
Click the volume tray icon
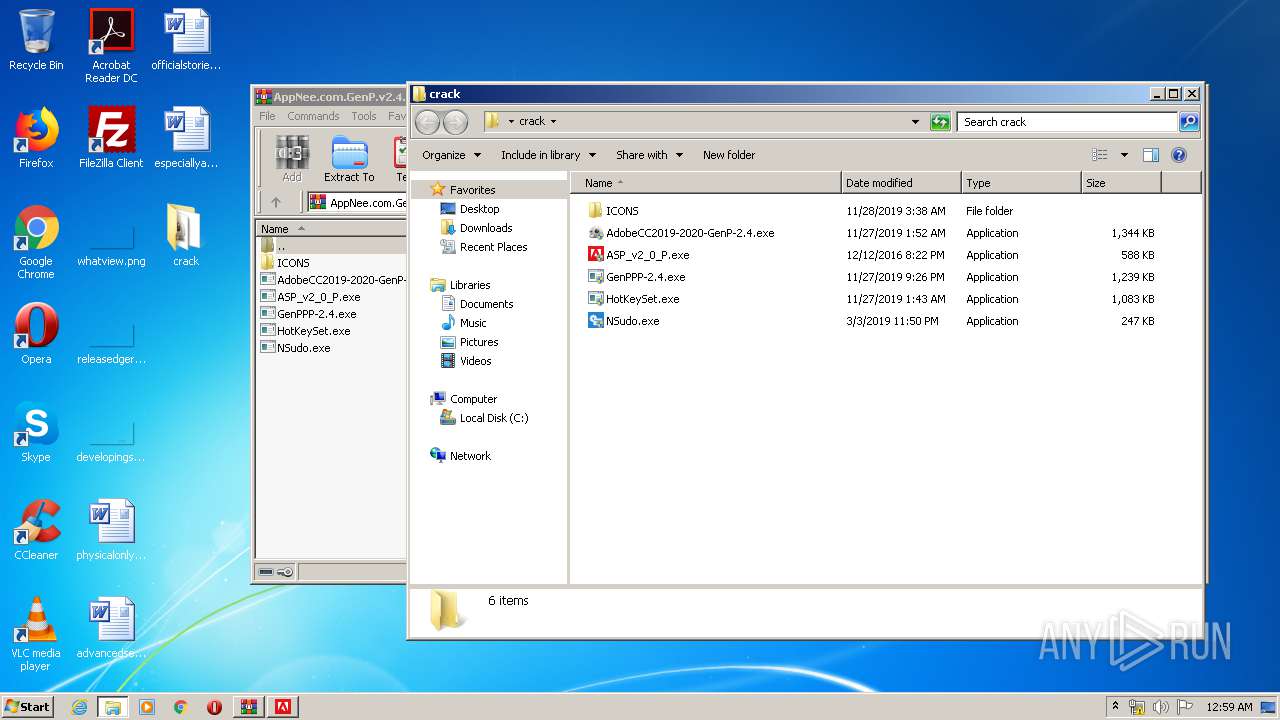(x=1161, y=707)
